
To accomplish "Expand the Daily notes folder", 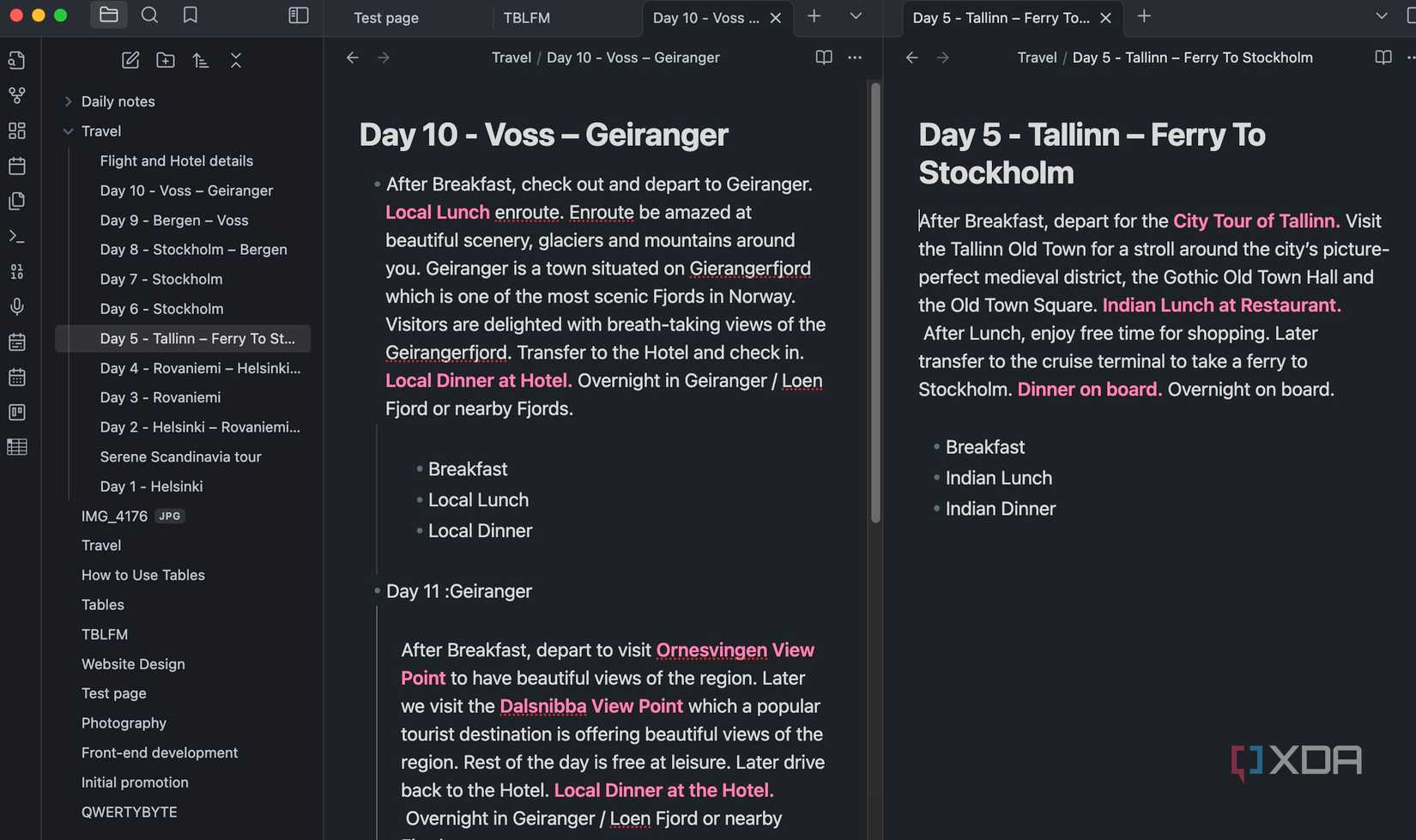I will pos(68,100).
